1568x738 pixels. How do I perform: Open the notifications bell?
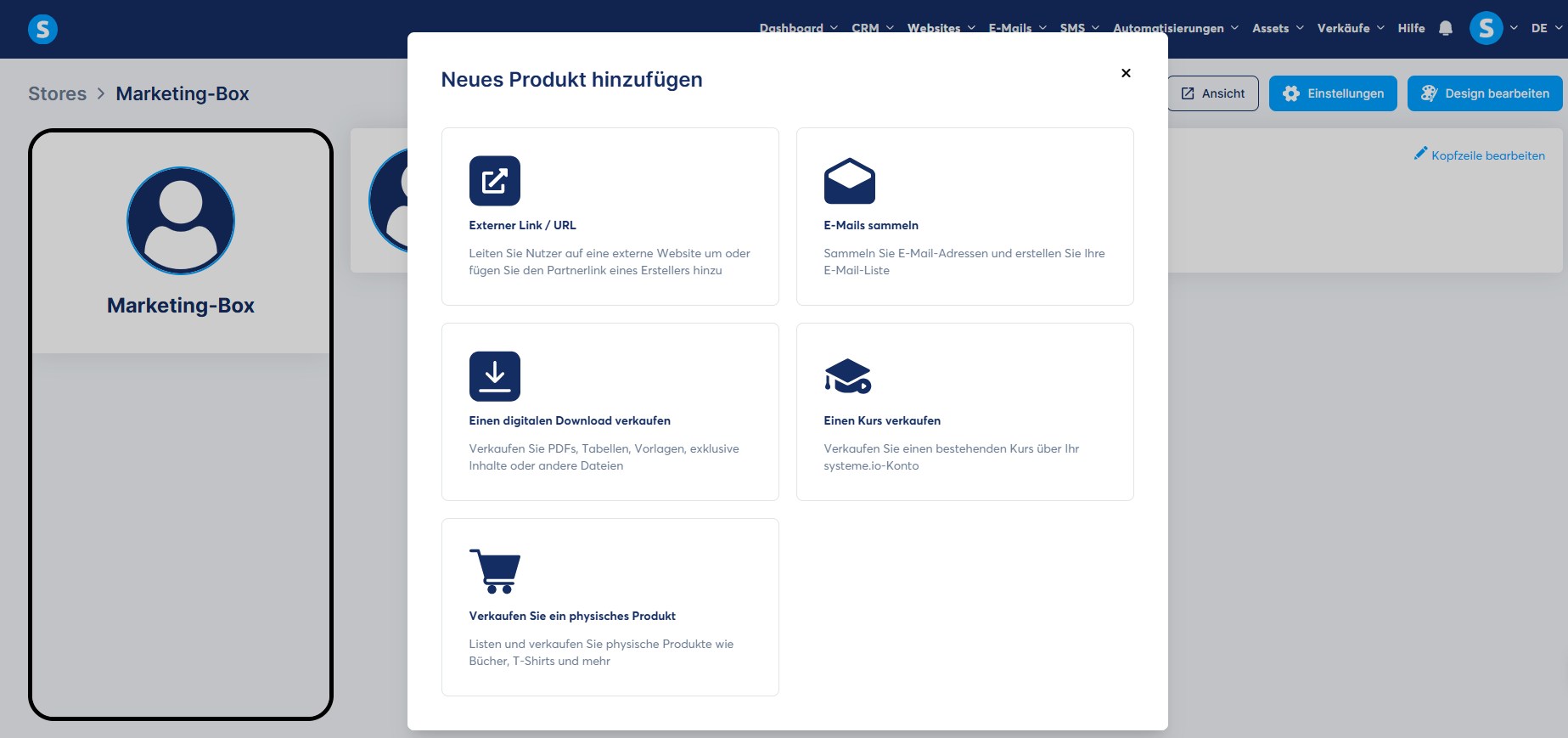[1446, 28]
